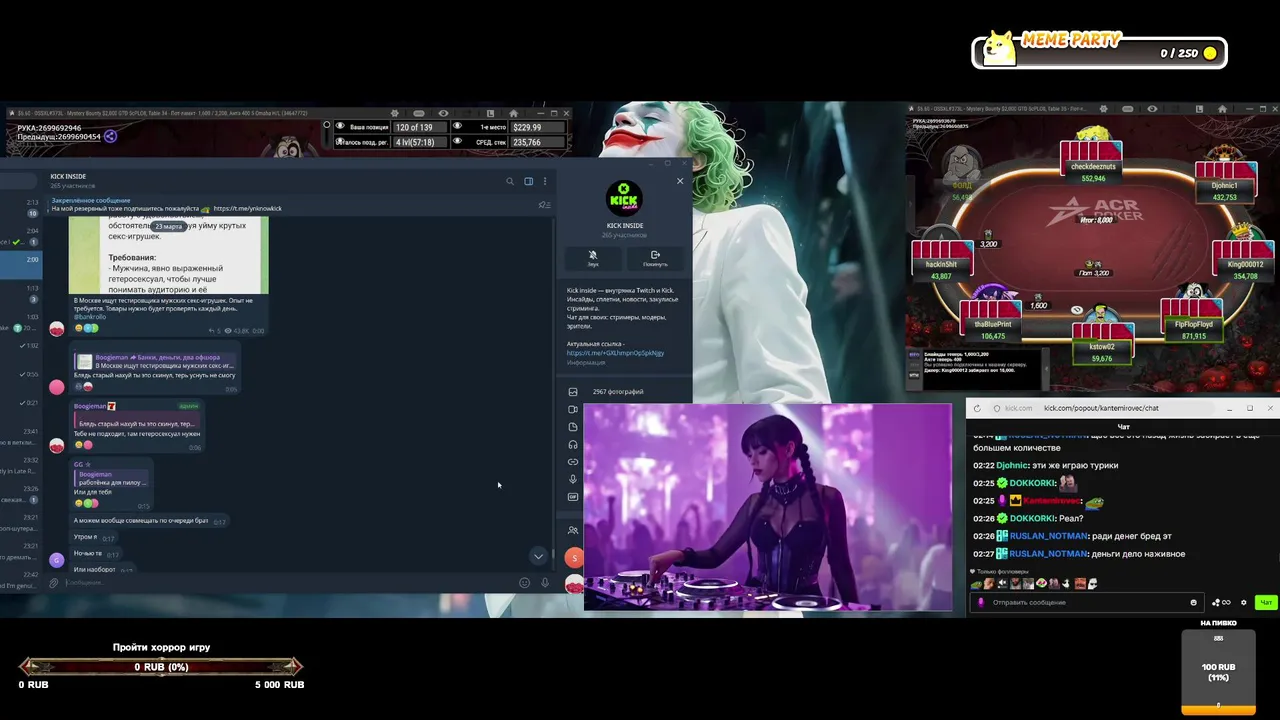Click the attach file paperclip icon
The width and height of the screenshot is (1280, 720).
(x=54, y=583)
